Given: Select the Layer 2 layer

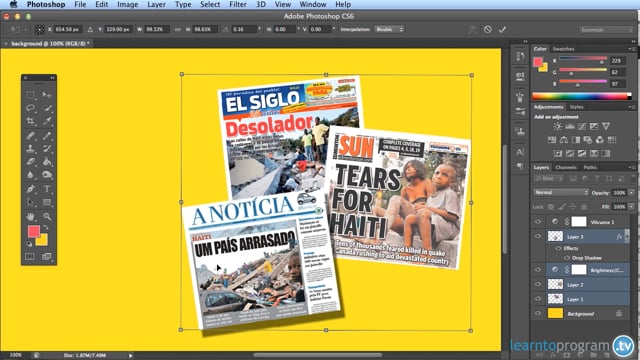Looking at the screenshot, I should click(588, 284).
